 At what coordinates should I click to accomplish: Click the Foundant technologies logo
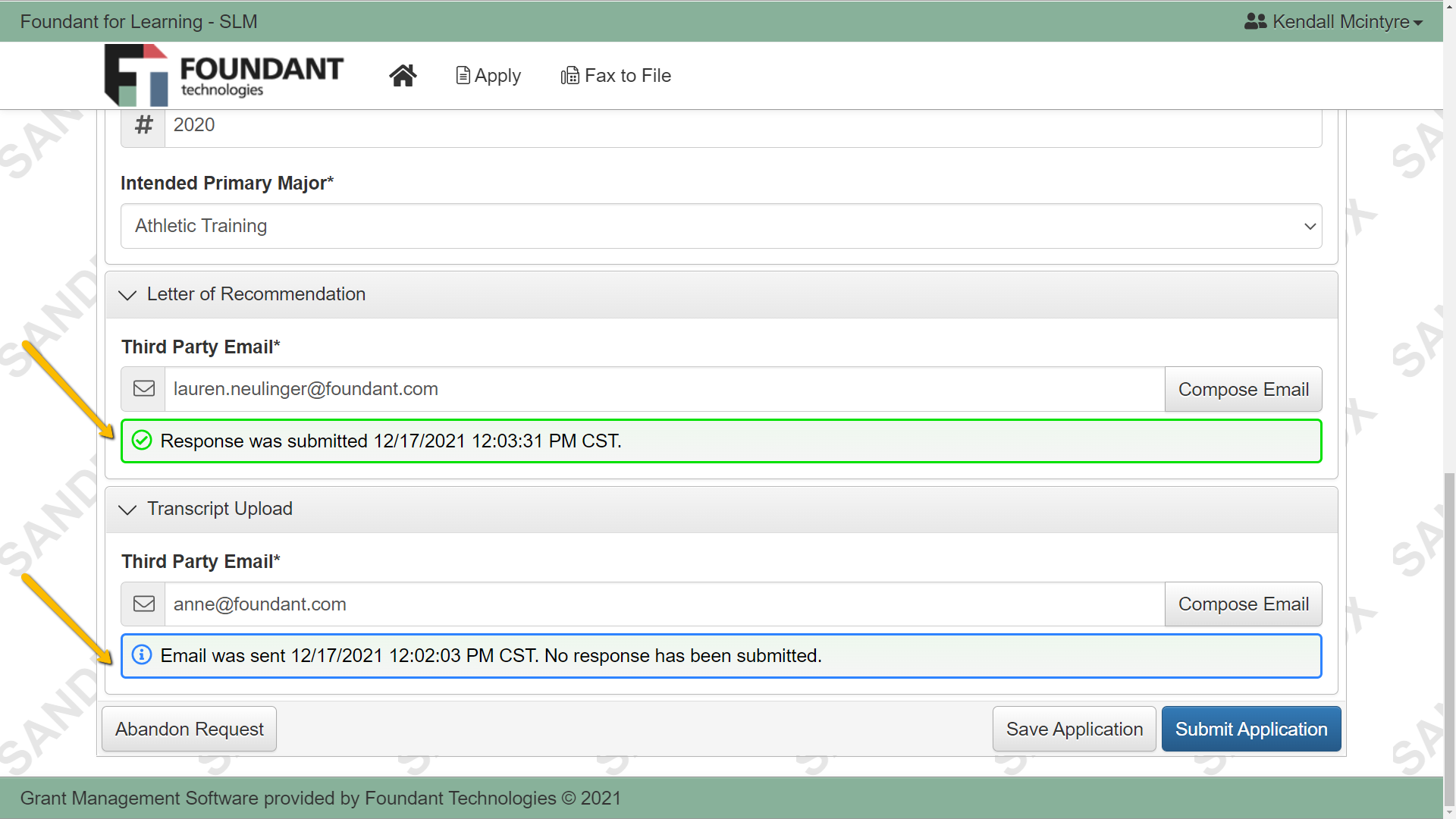tap(224, 75)
